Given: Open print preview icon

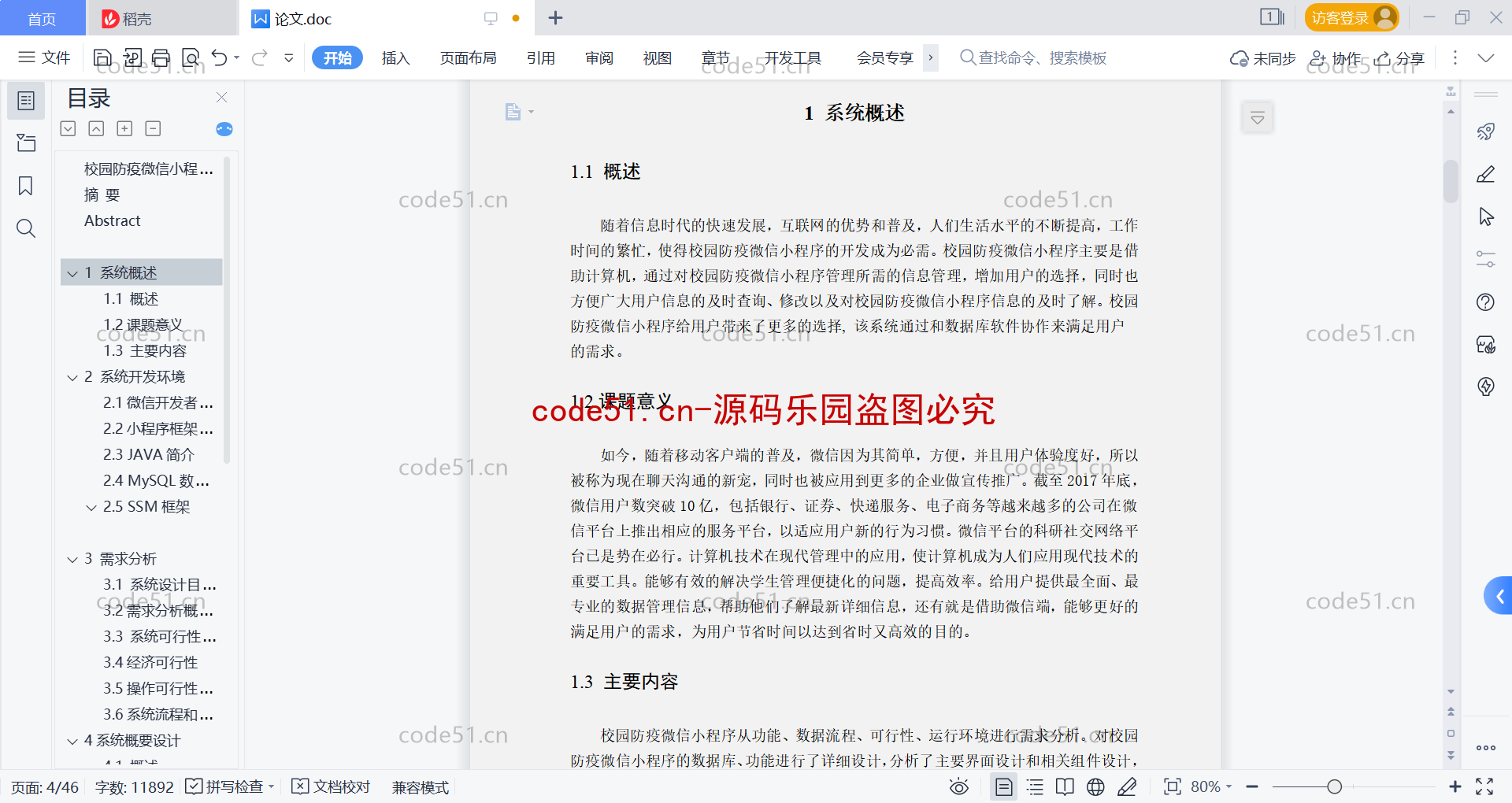Looking at the screenshot, I should tap(191, 57).
